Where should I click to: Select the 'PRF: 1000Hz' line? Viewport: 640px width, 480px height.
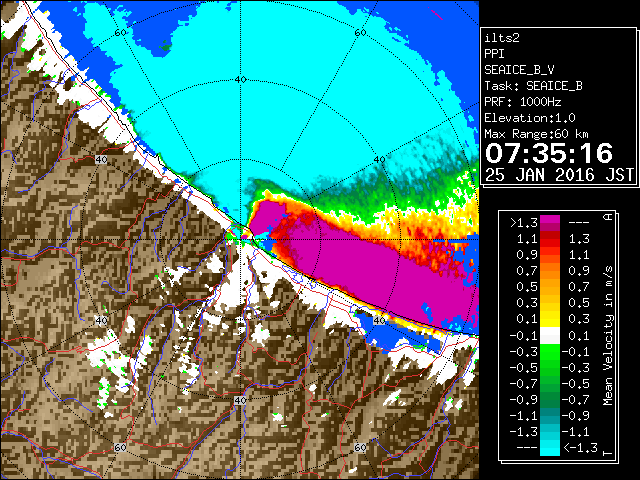click(x=523, y=102)
